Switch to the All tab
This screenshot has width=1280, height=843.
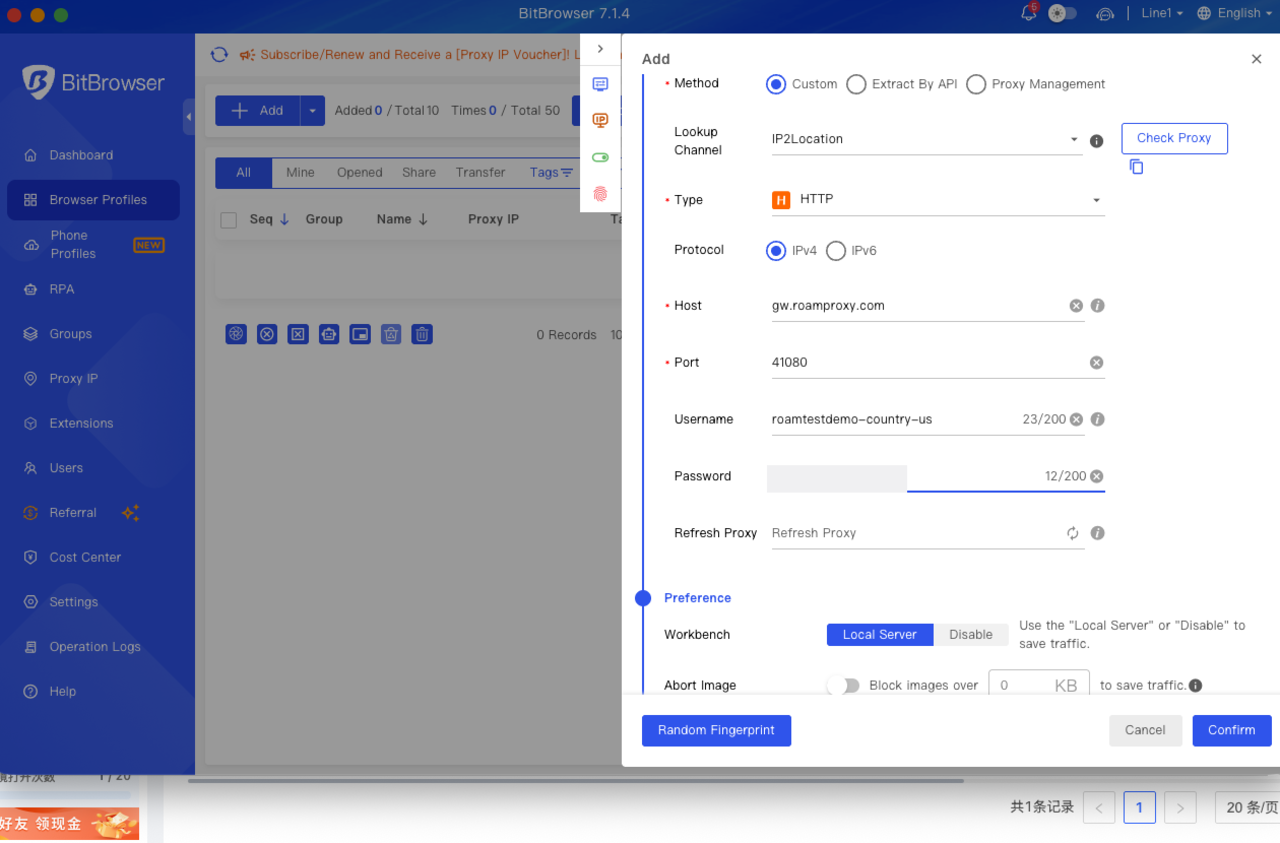point(243,173)
